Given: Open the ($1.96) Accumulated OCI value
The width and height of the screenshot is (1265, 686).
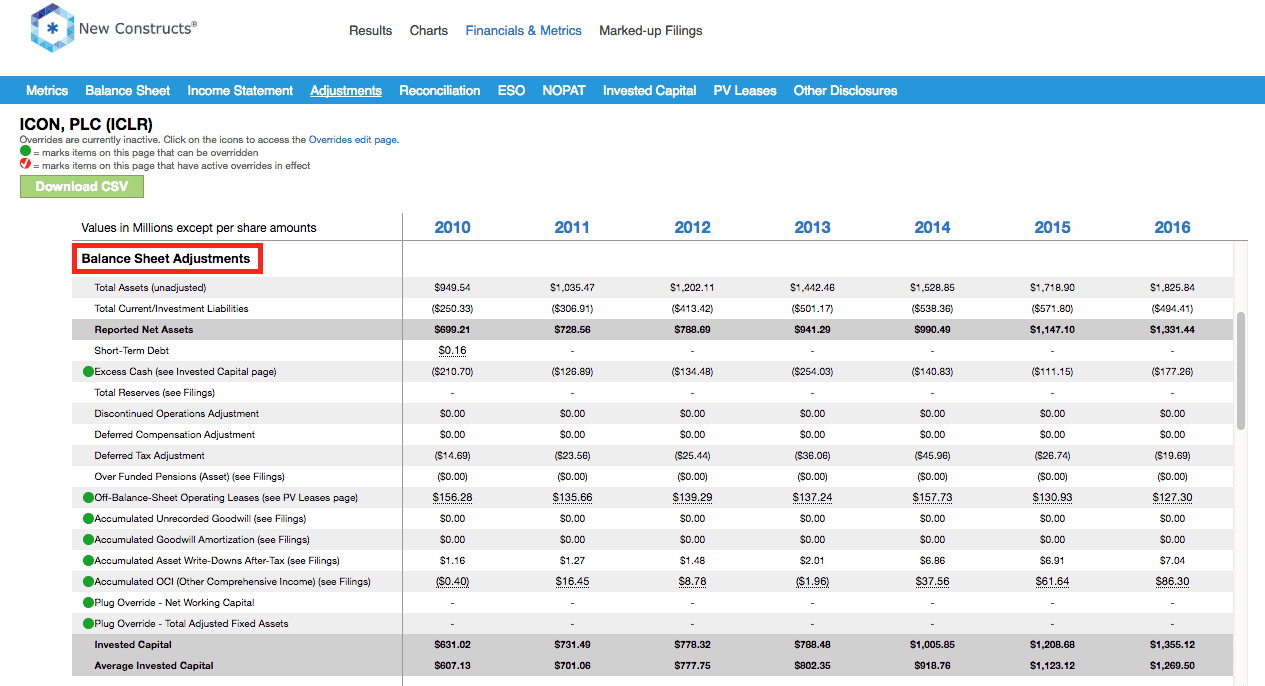Looking at the screenshot, I should [x=812, y=581].
